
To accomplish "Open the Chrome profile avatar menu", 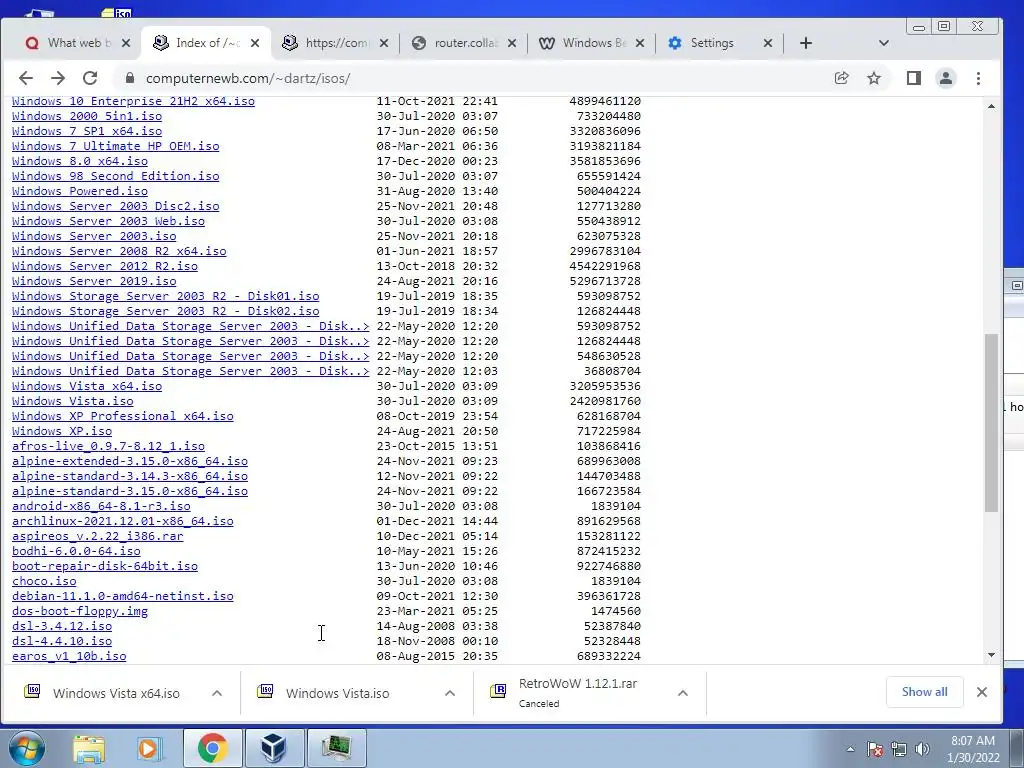I will 946,78.
